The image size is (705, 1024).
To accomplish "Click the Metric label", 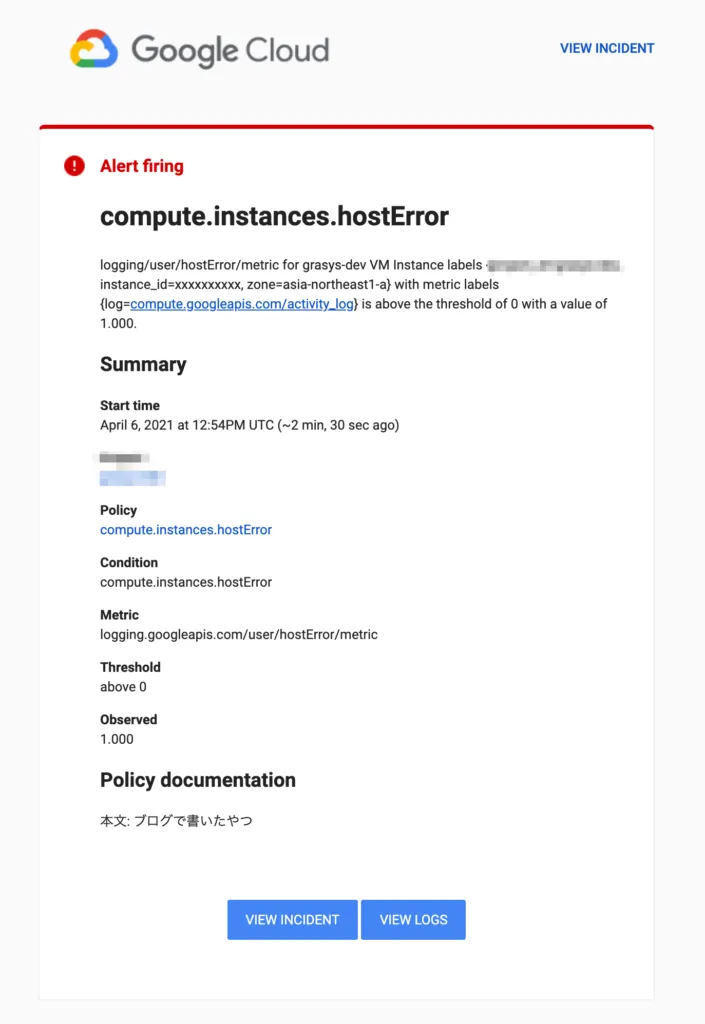I will click(x=119, y=615).
